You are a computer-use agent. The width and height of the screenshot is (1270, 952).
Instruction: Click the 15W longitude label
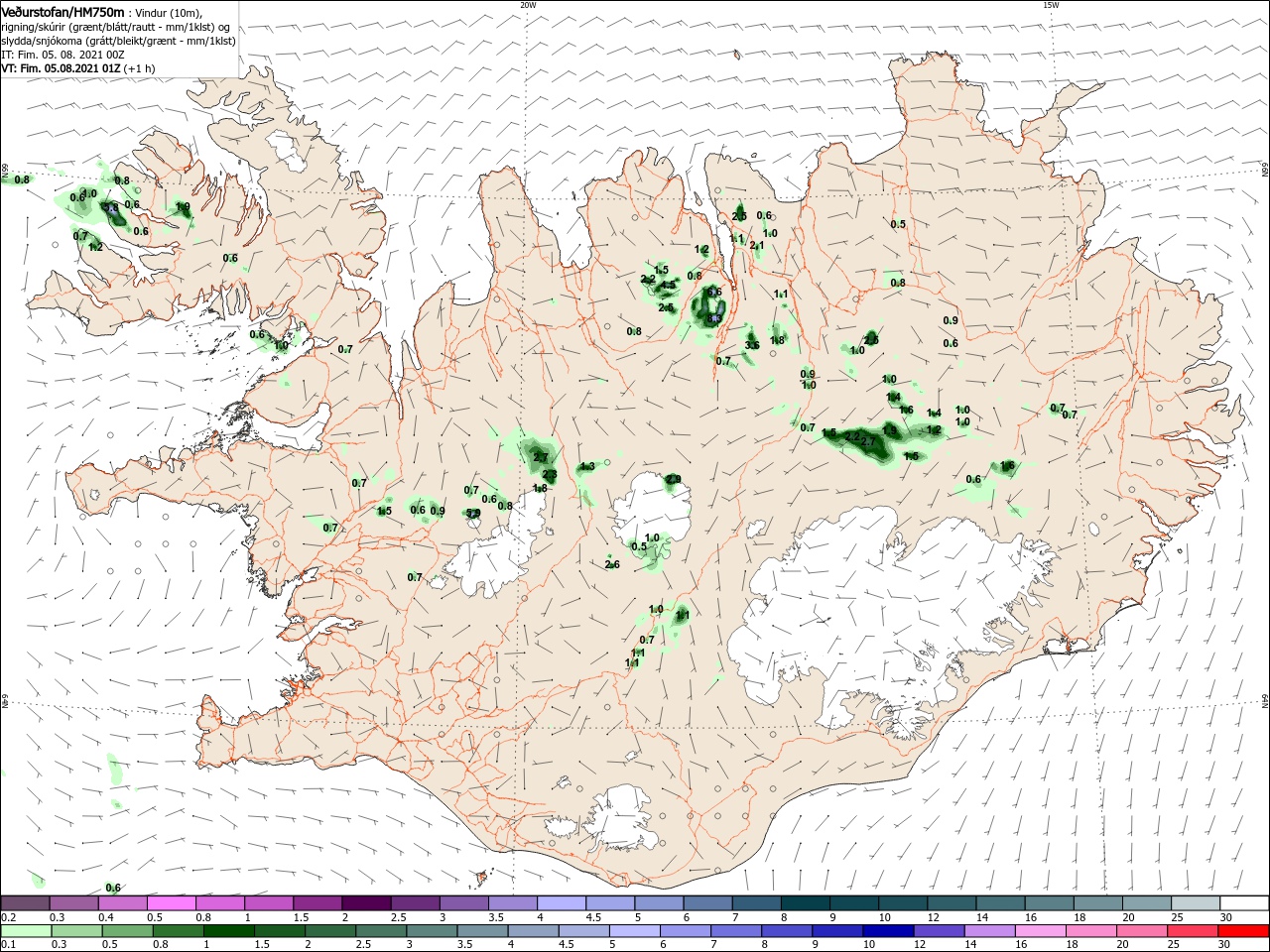tap(1051, 5)
